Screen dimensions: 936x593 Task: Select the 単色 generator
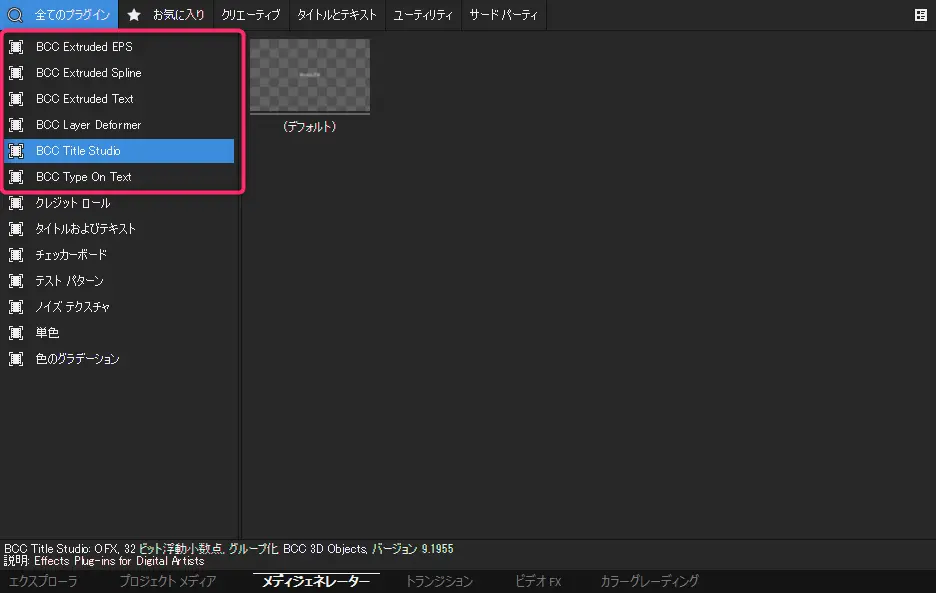click(x=119, y=333)
